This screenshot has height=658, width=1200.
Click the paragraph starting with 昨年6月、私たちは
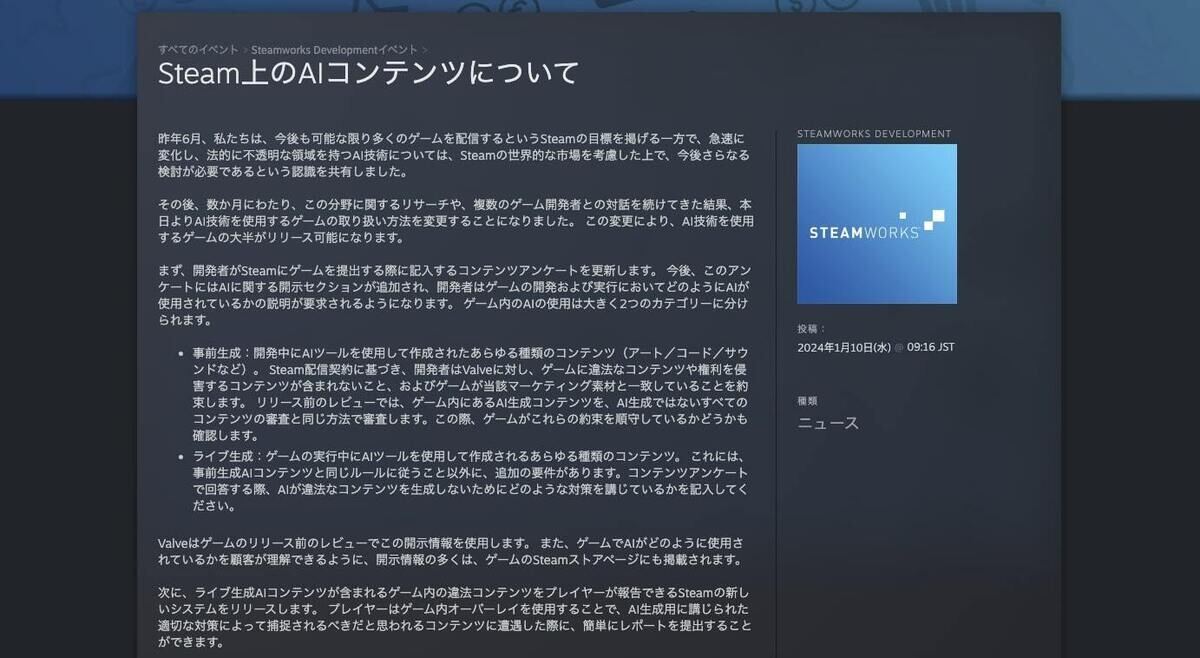point(454,154)
